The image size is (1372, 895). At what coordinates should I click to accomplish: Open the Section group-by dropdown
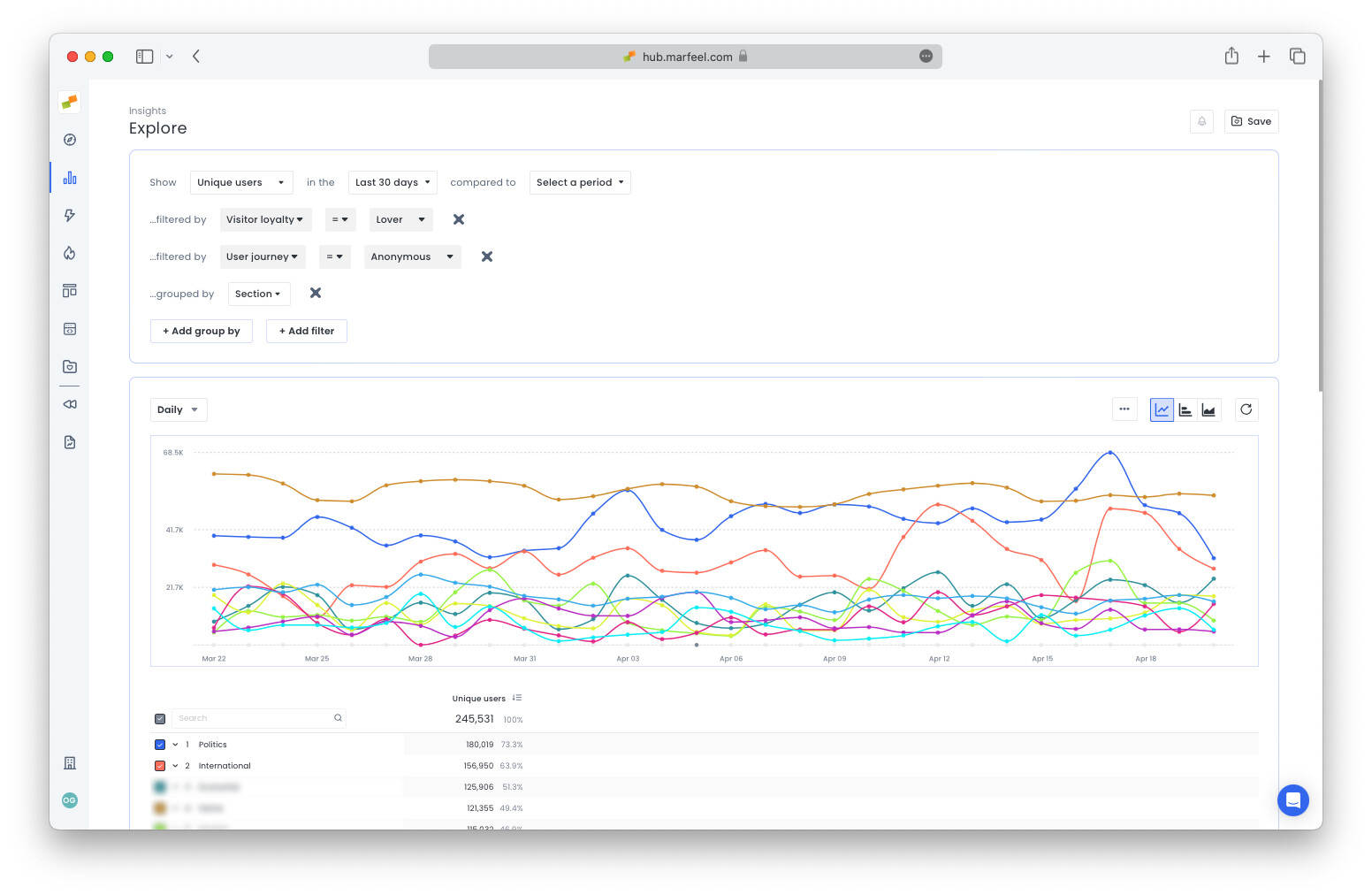pos(259,294)
